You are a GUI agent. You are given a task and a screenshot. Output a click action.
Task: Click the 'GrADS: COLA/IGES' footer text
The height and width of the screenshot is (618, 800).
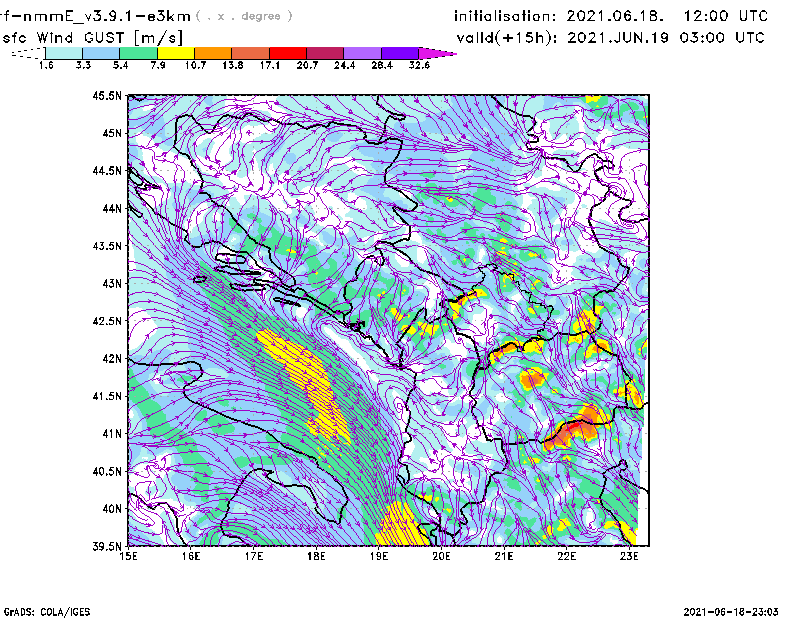coord(47,612)
